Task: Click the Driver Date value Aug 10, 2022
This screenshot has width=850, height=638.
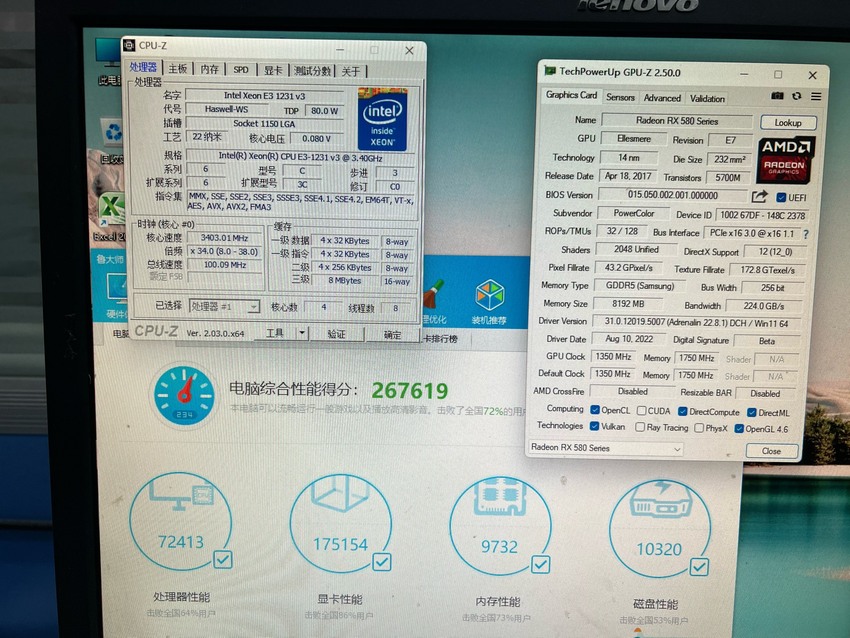Action: pyautogui.click(x=629, y=339)
